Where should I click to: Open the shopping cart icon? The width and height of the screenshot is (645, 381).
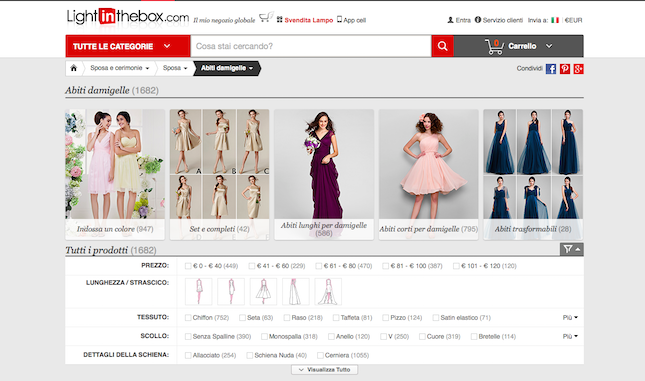pos(494,46)
